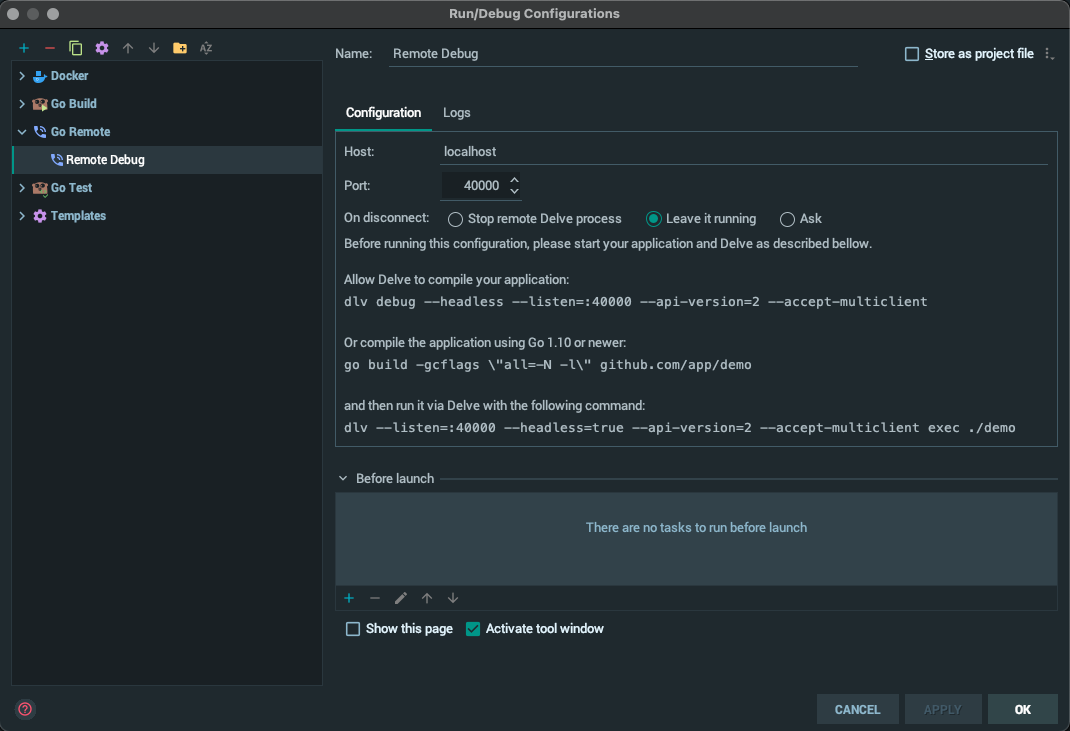
Task: Increase the port number
Action: 515,180
